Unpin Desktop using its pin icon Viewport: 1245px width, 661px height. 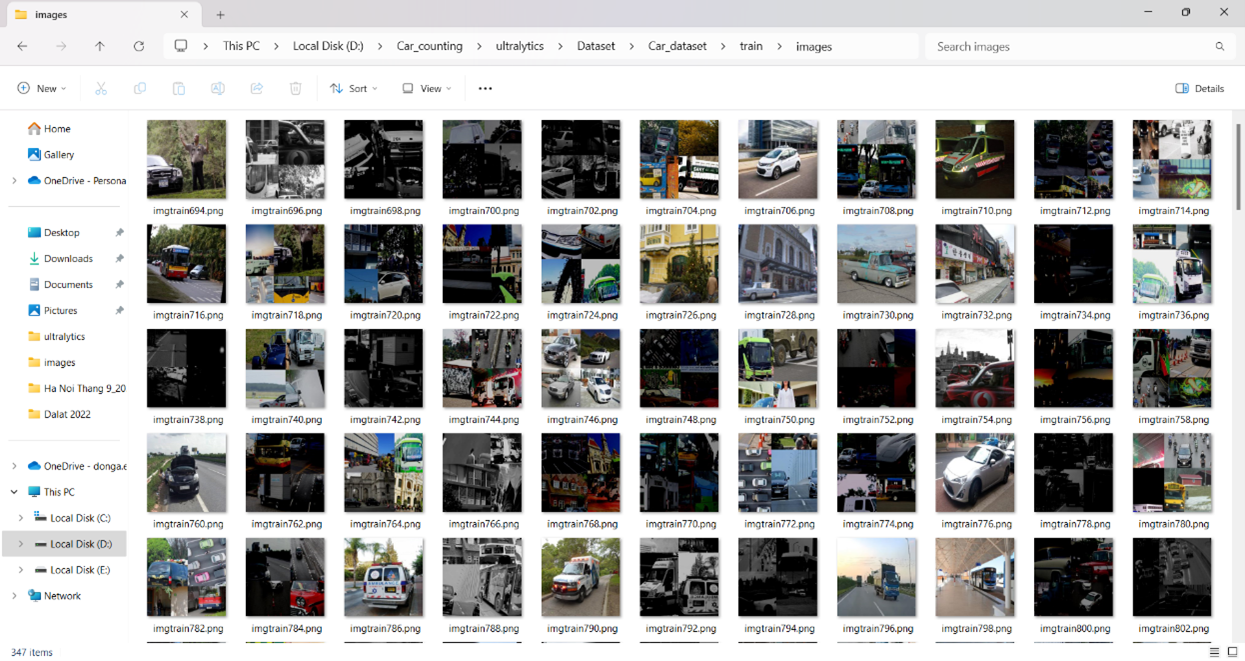coord(119,233)
